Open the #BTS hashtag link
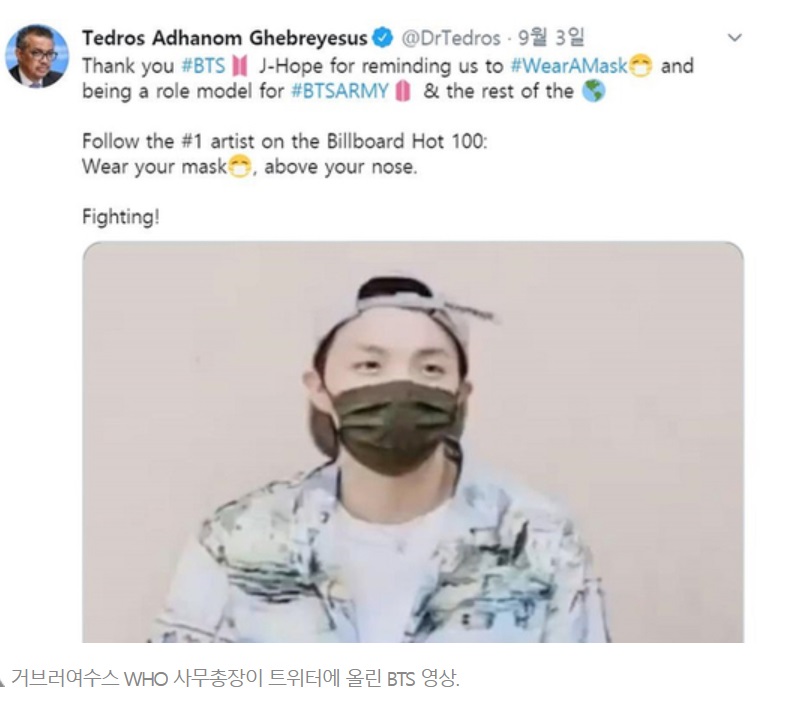The image size is (805, 714). [203, 66]
